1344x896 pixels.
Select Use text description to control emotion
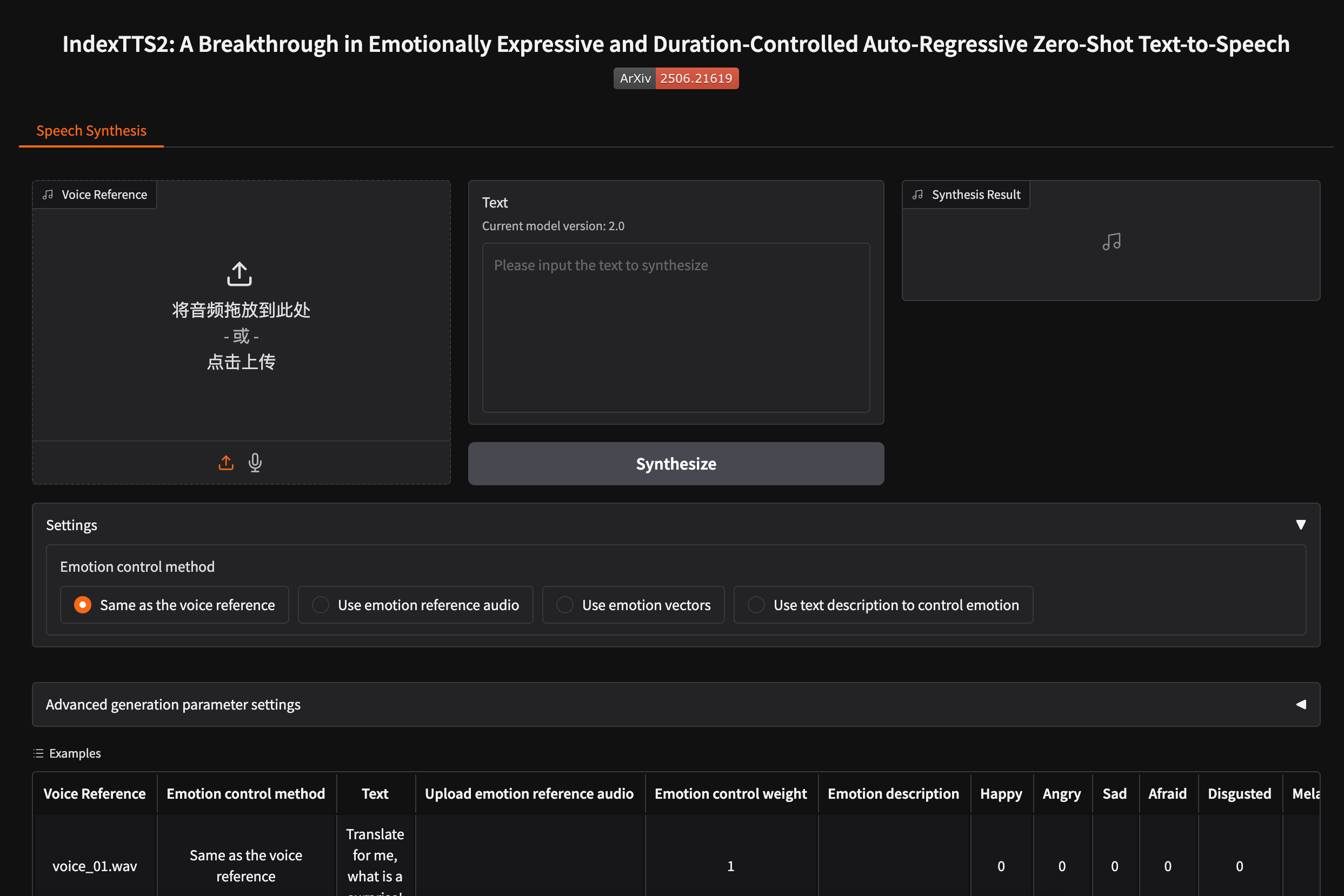click(x=756, y=605)
